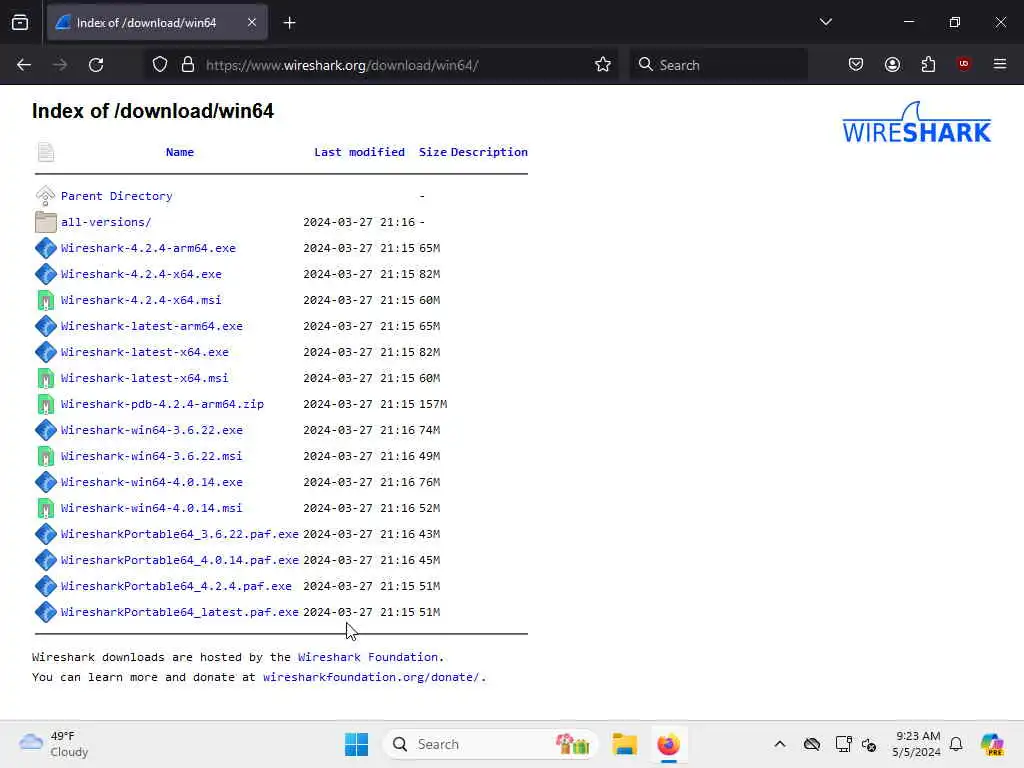
Task: Download Wireshark-win64-3.6.22.exe
Action: (x=152, y=430)
